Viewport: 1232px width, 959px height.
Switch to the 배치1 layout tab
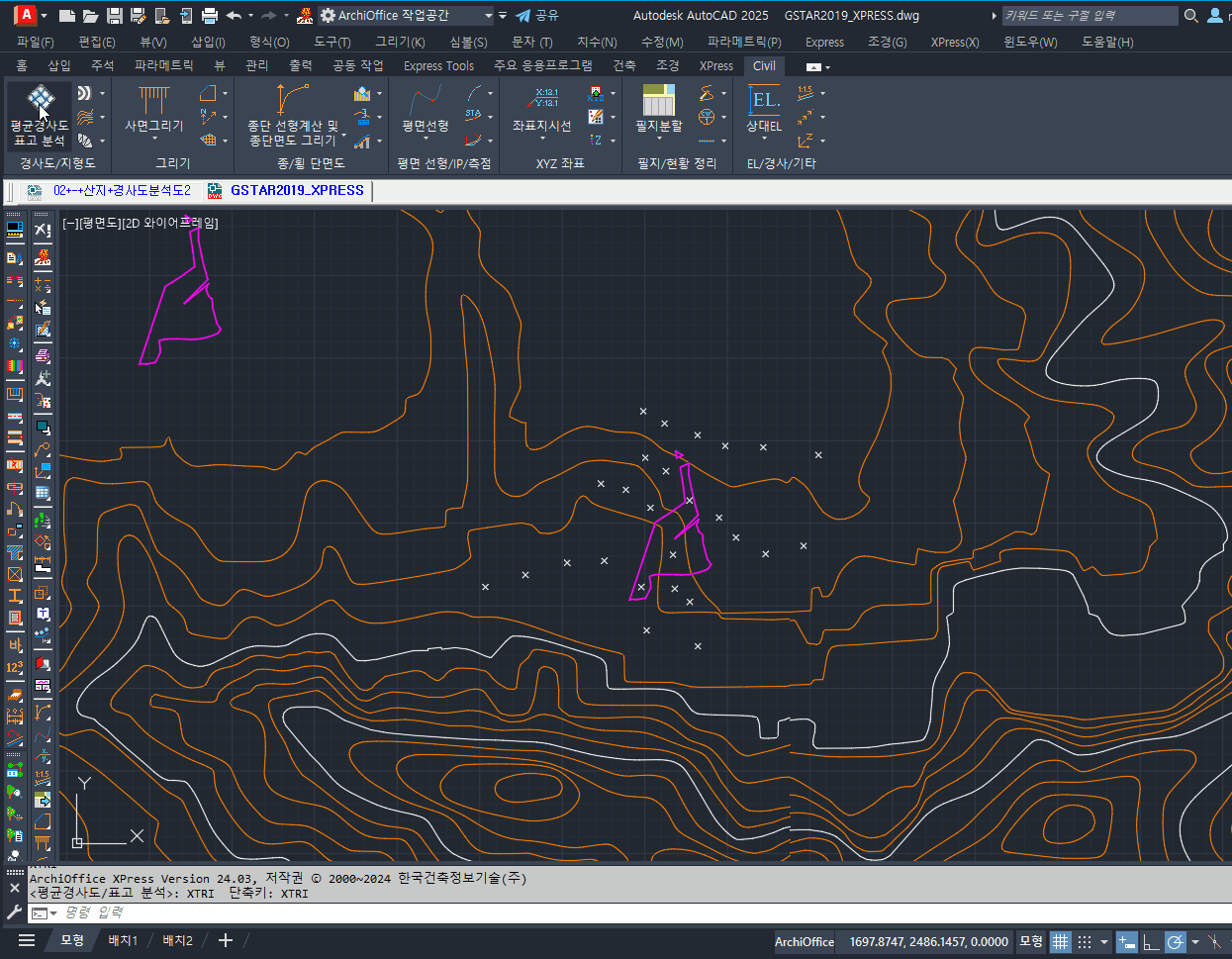click(123, 940)
